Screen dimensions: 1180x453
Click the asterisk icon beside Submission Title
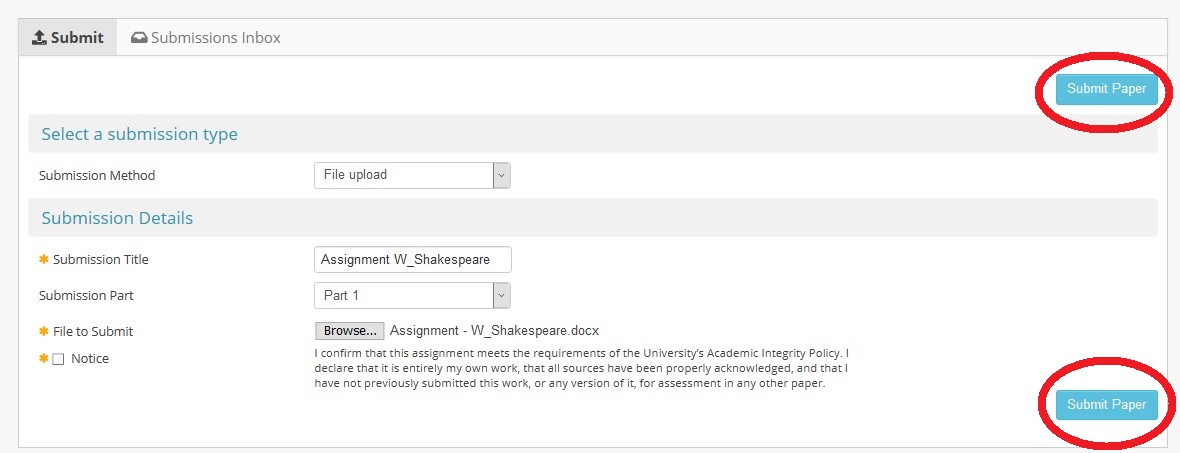[x=43, y=260]
